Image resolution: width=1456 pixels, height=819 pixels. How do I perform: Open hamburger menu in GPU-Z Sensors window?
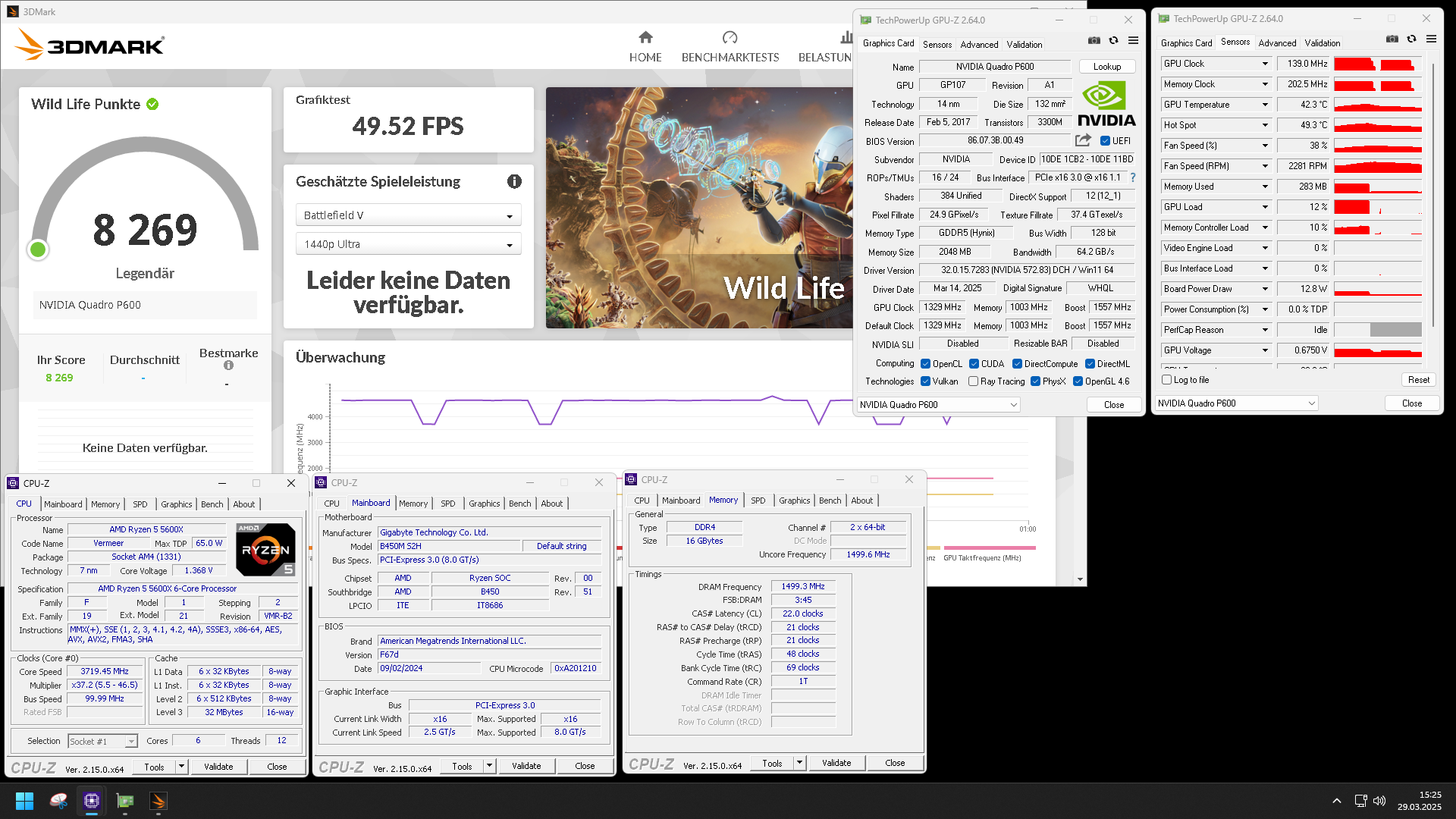point(1431,39)
